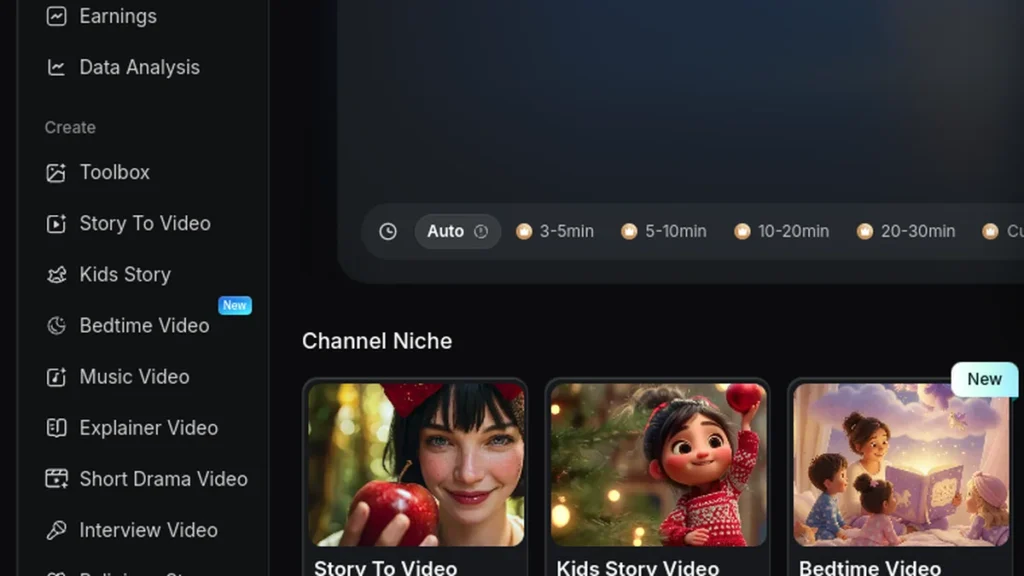
Task: Click the Create section label
Action: click(x=70, y=127)
